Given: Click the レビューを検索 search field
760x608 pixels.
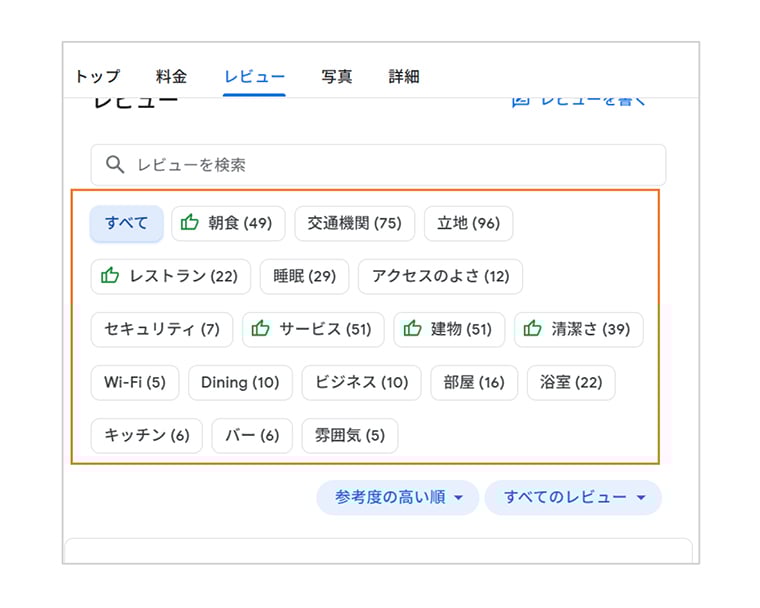Looking at the screenshot, I should coord(390,165).
